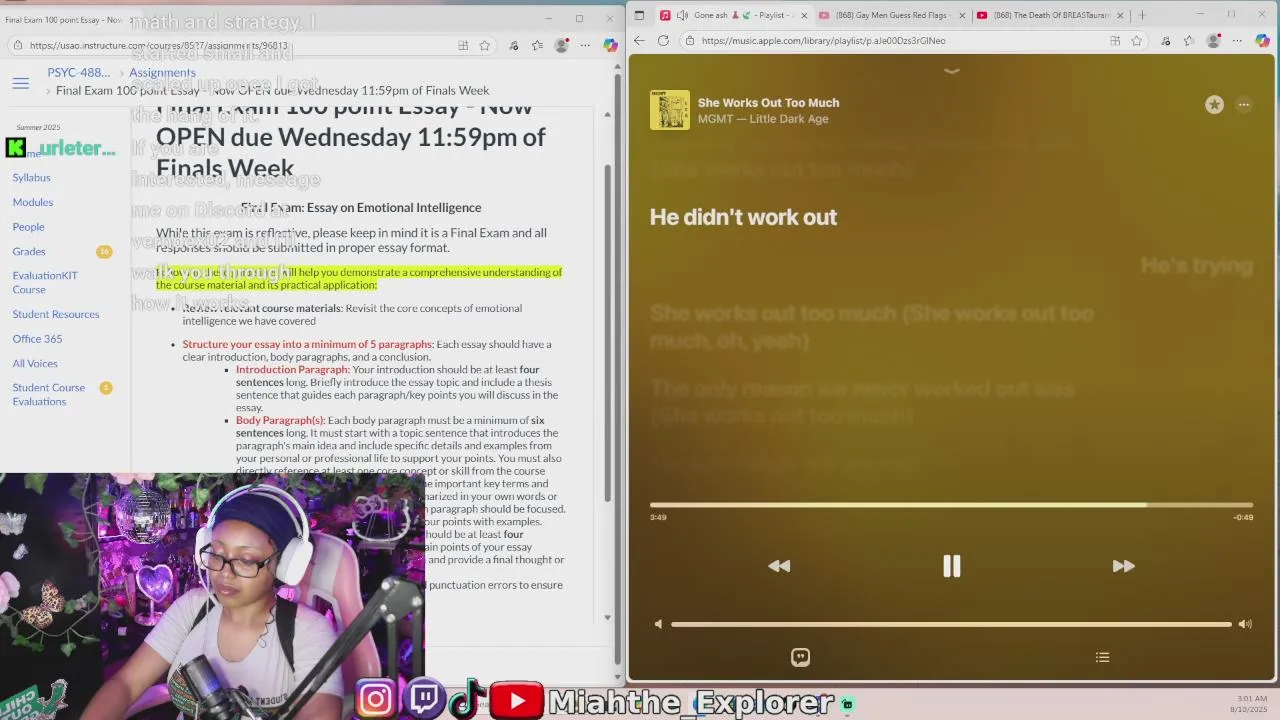Viewport: 1280px width, 720px height.
Task: Close the Gone ash Playlist tab
Action: click(x=805, y=15)
